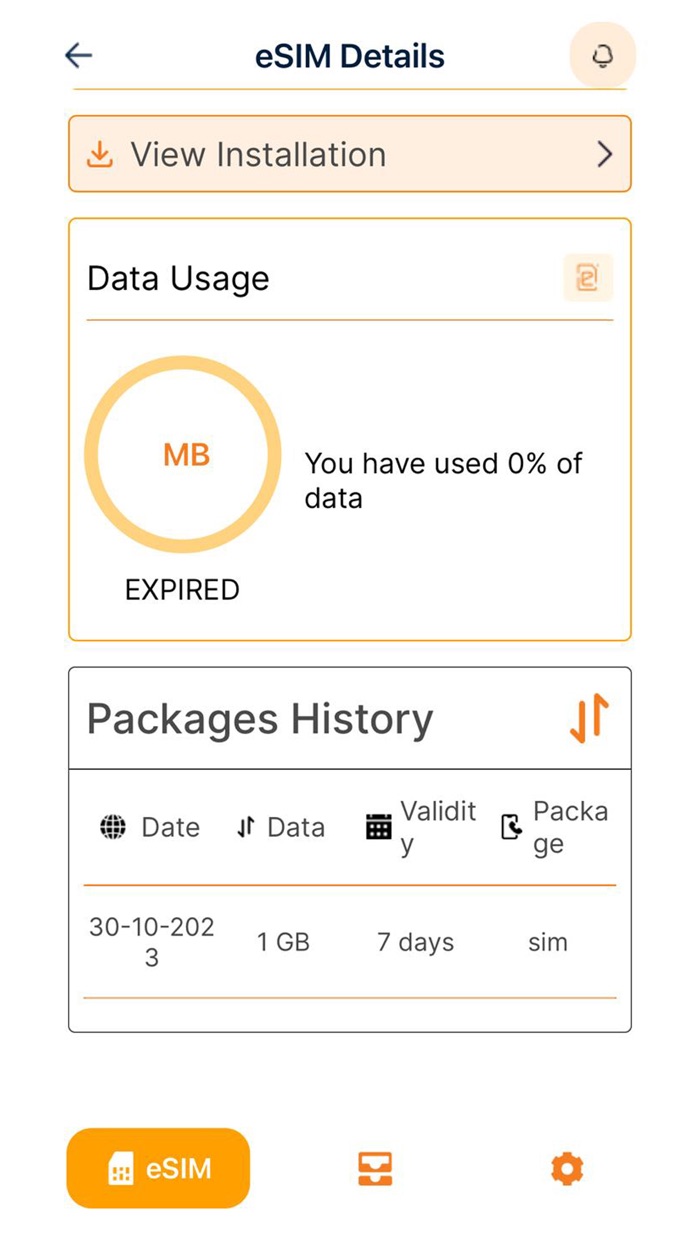The height and width of the screenshot is (1244, 700).
Task: Open settings gear bottom tab
Action: (567, 1168)
